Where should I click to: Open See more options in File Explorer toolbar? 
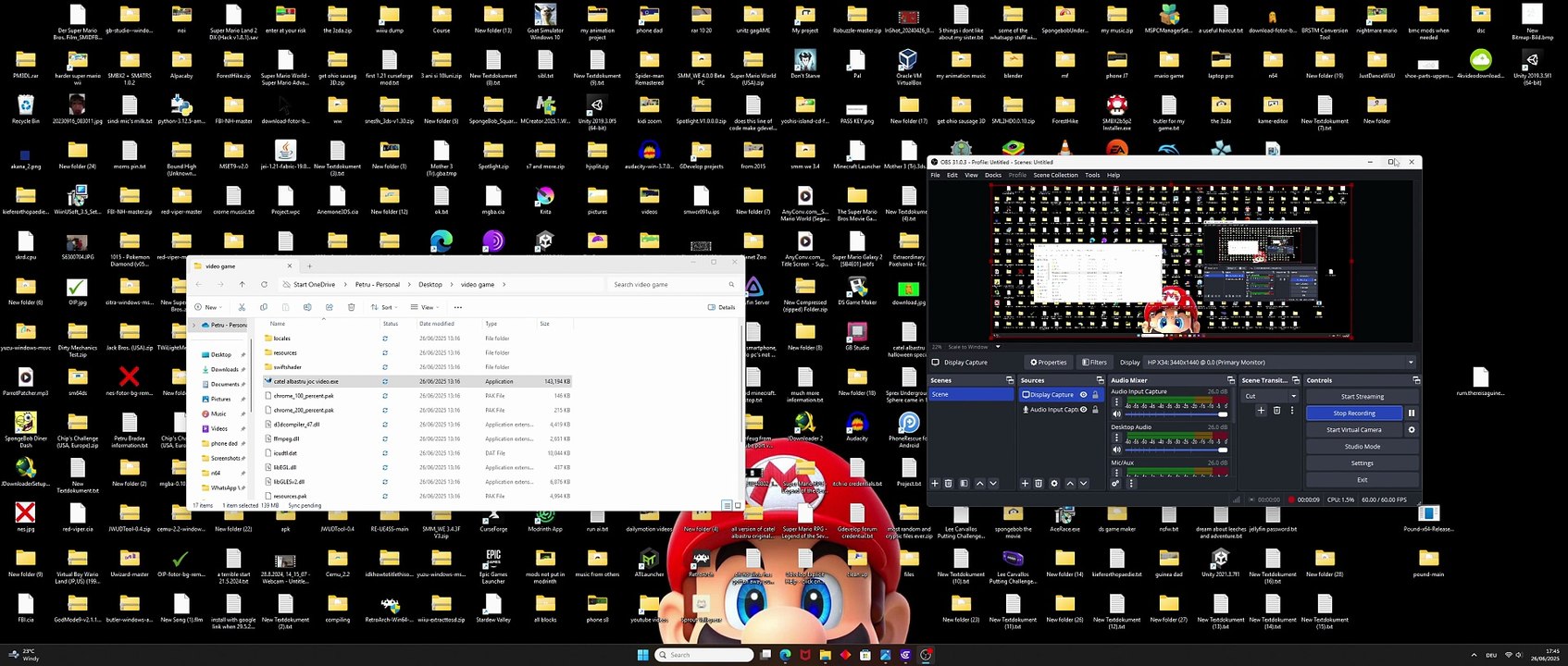458,307
